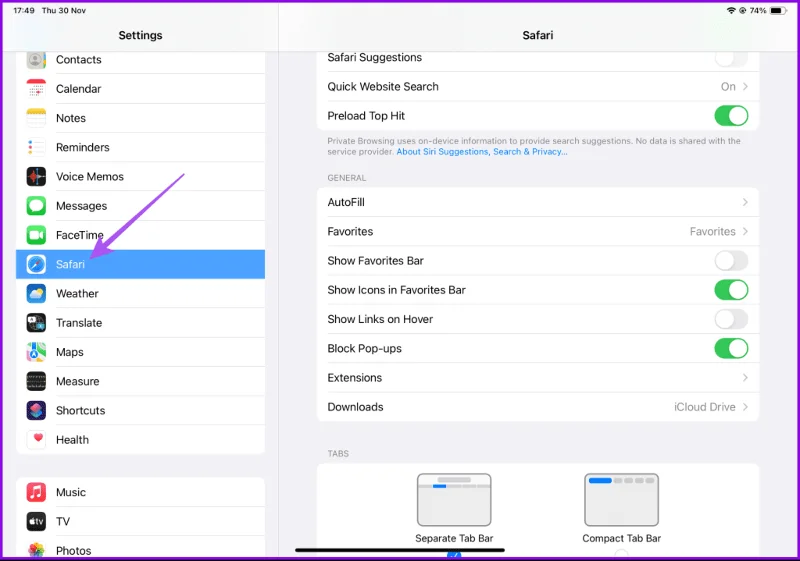The image size is (800, 561).
Task: Open Reminders settings row
Action: tap(140, 147)
